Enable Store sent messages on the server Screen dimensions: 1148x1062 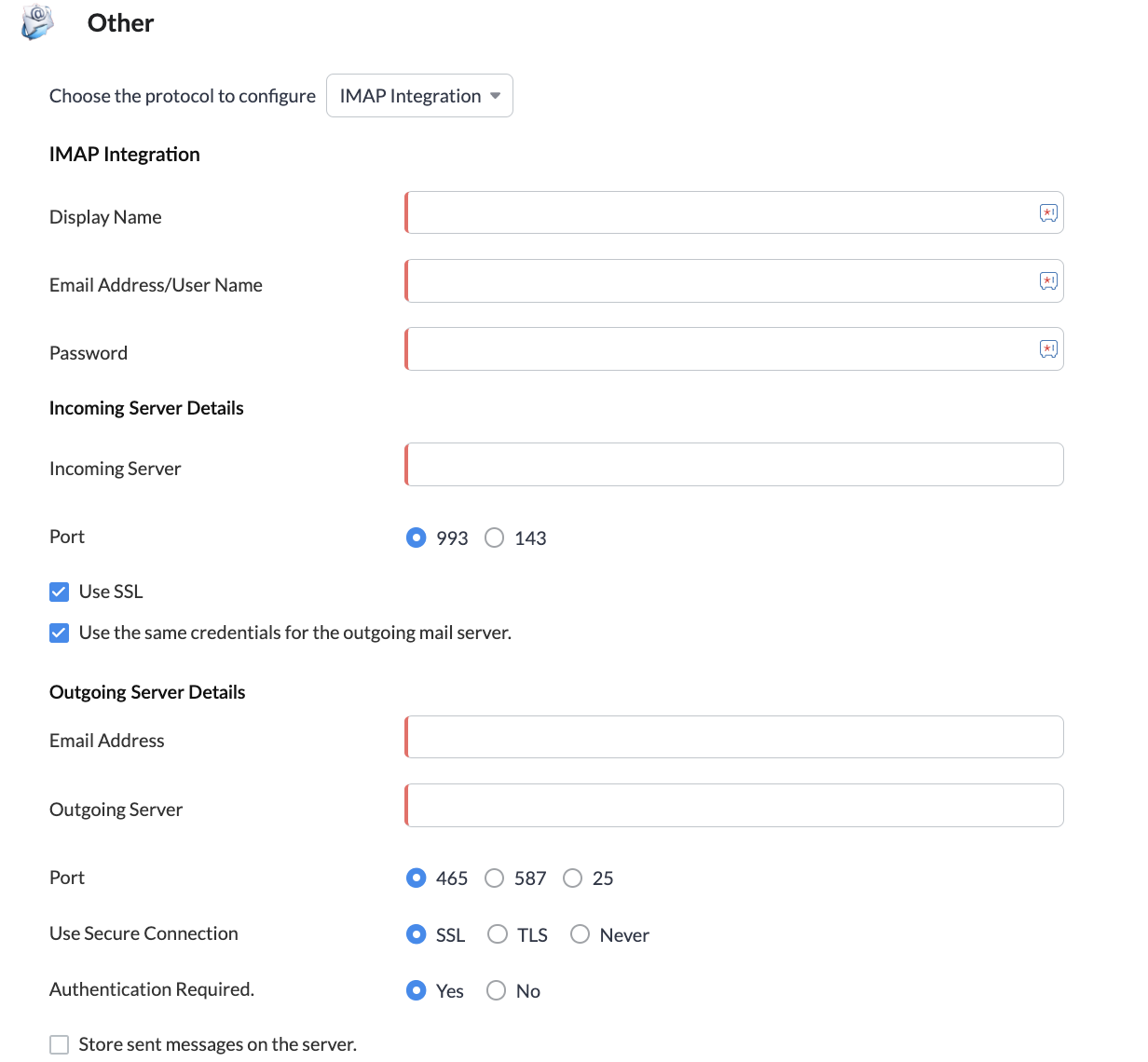point(60,1044)
